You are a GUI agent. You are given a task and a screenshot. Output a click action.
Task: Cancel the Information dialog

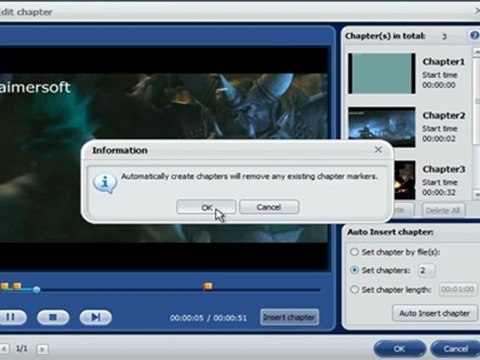pos(269,207)
